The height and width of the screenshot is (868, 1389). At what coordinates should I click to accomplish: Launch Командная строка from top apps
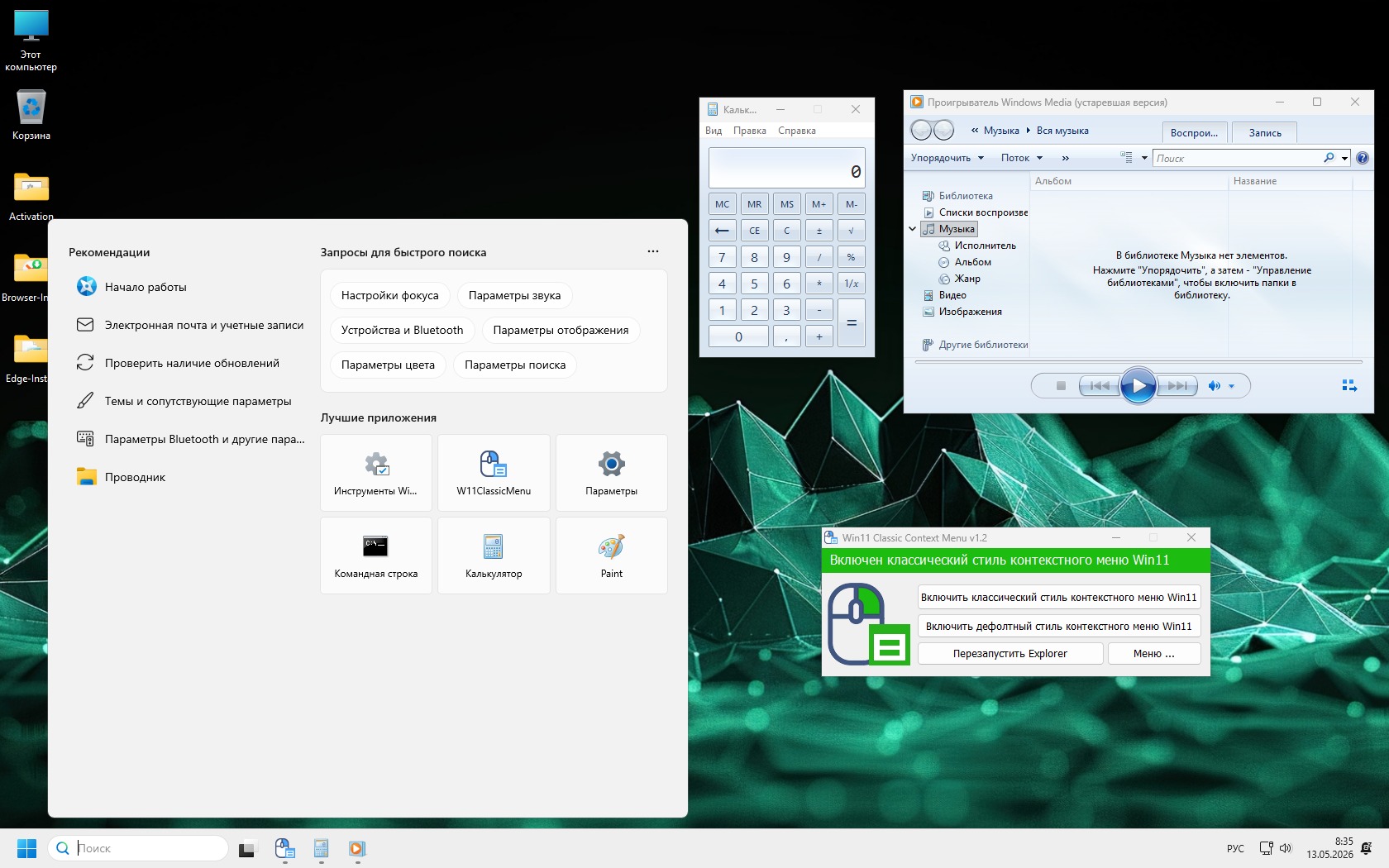tap(376, 556)
